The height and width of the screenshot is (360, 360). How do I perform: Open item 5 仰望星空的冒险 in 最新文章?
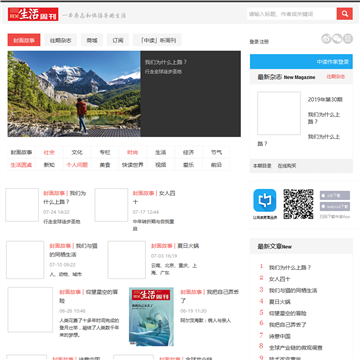[x=288, y=313]
